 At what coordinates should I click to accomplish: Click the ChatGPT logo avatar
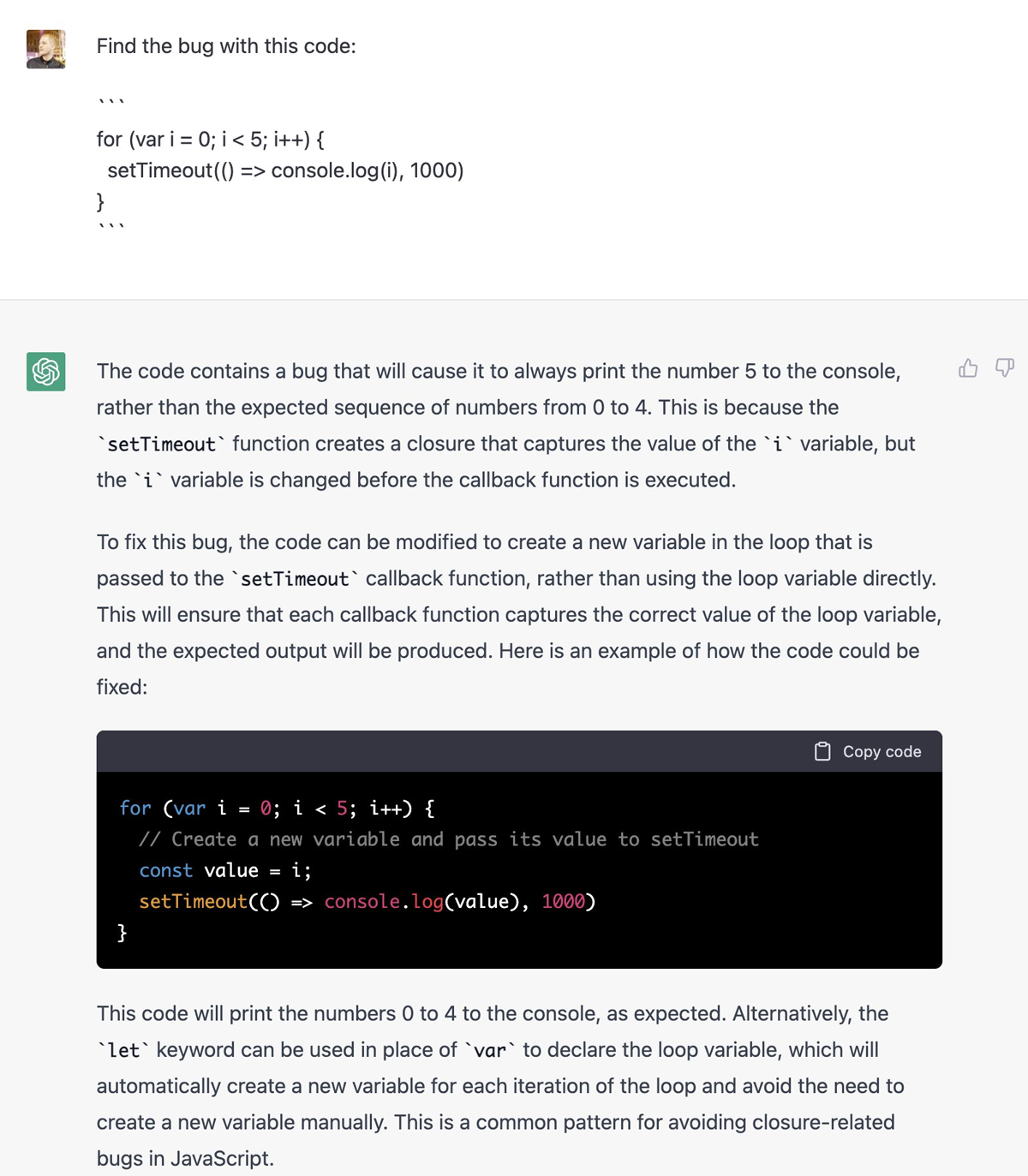46,371
